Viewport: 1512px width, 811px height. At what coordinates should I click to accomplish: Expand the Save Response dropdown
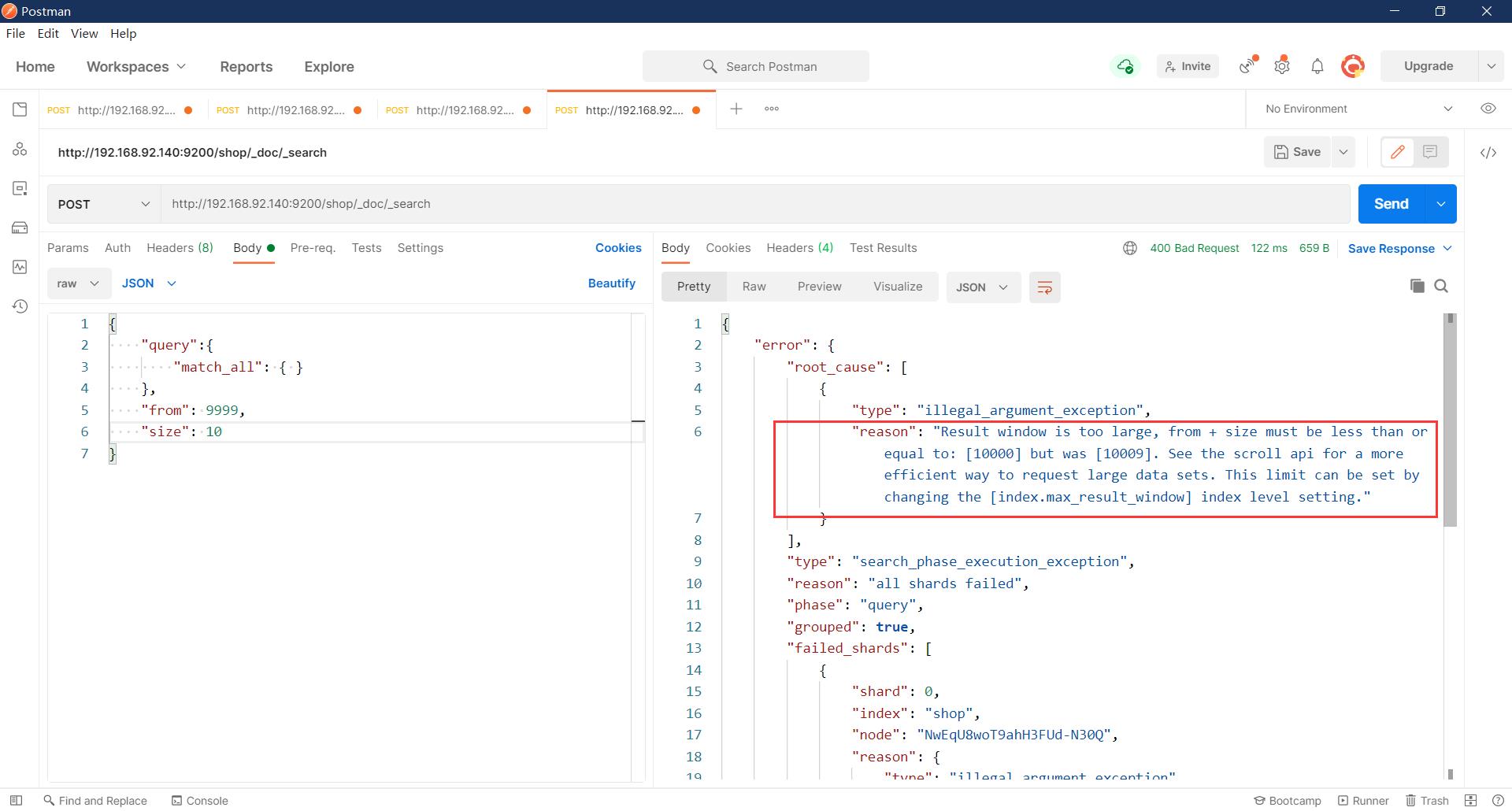1399,249
